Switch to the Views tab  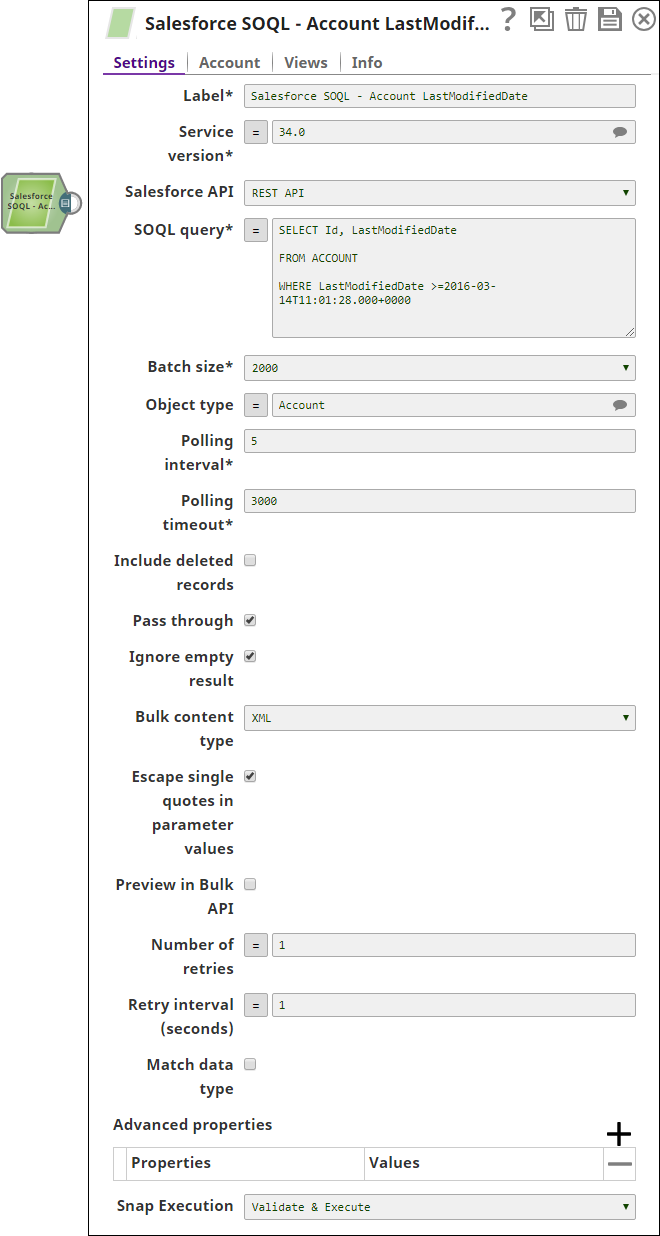click(x=306, y=62)
